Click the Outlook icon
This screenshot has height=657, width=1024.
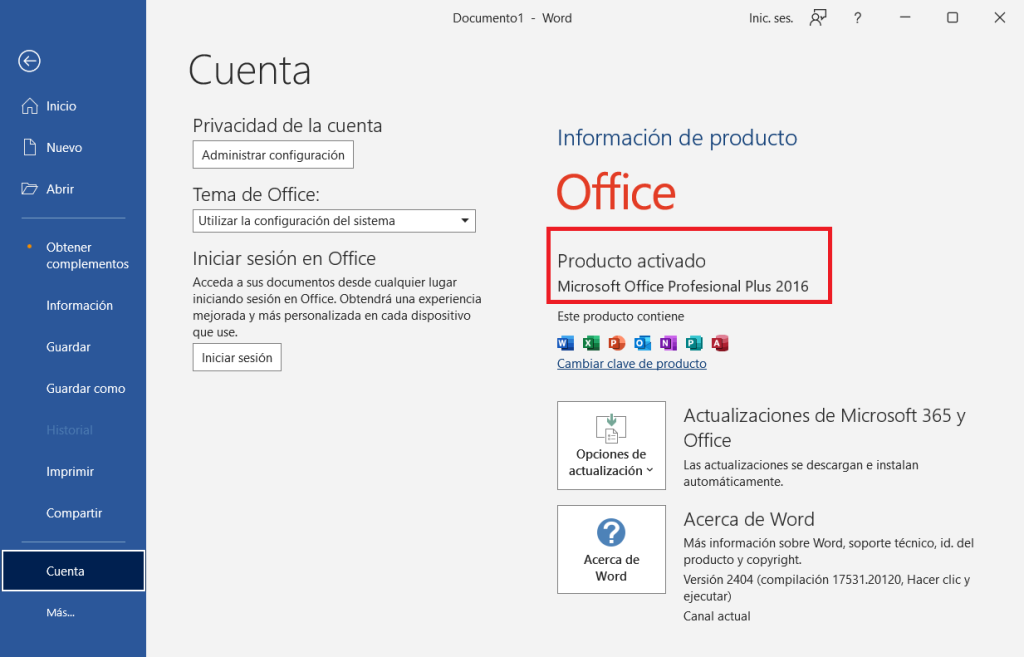click(x=643, y=343)
